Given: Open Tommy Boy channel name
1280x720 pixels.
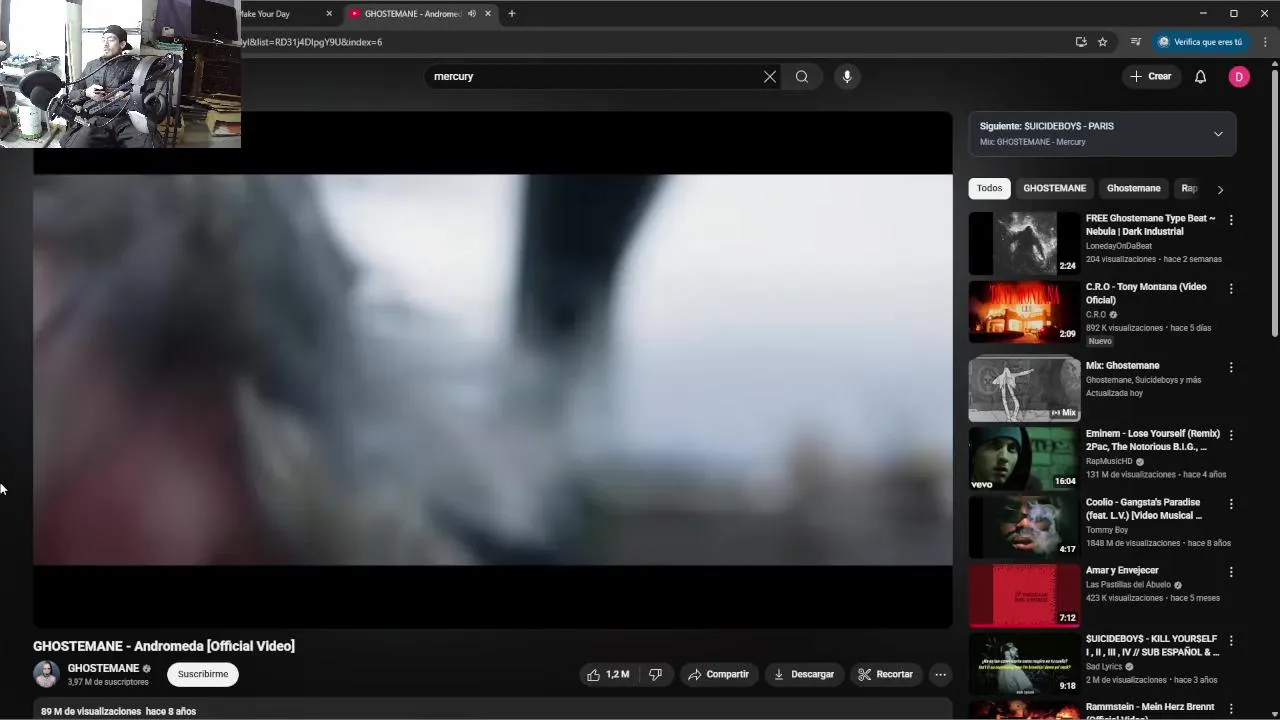Looking at the screenshot, I should [x=1107, y=530].
